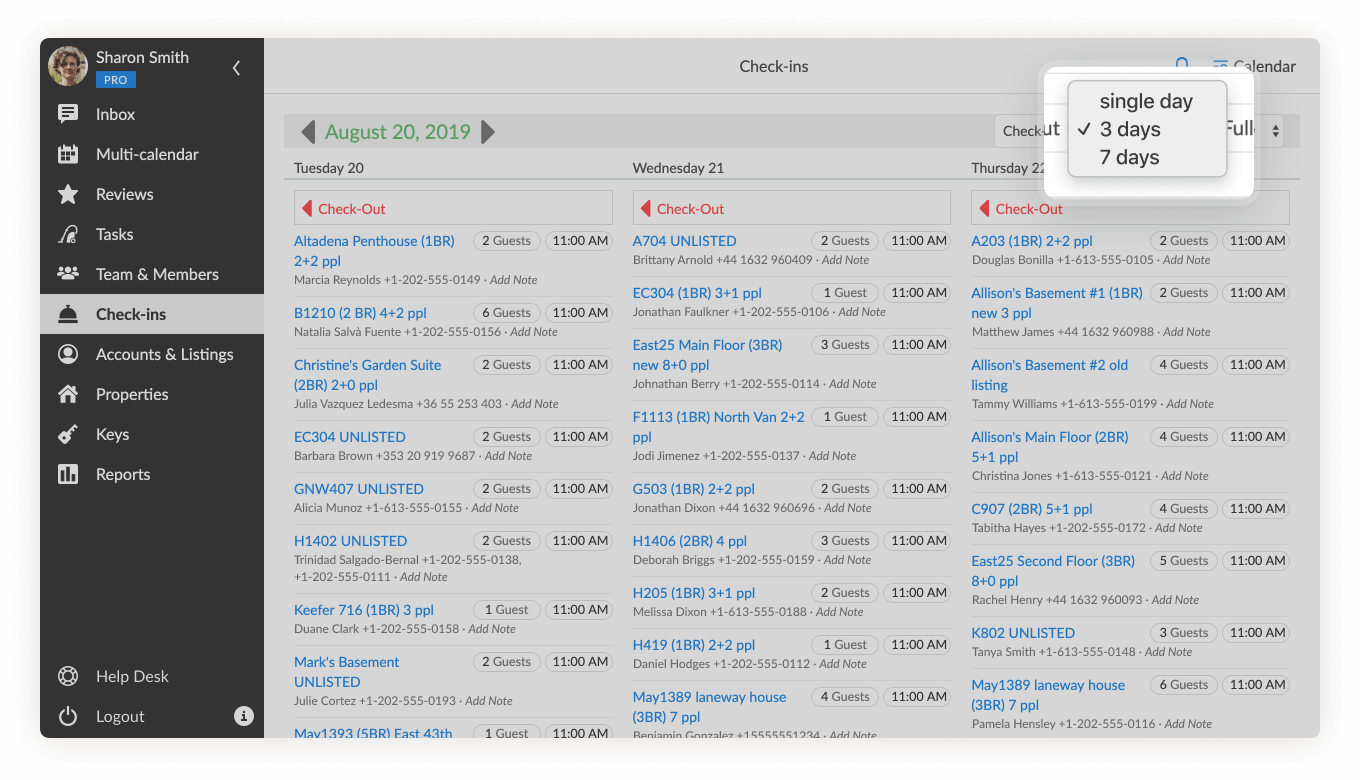Open Inbox via its chat icon
Image resolution: width=1360 pixels, height=780 pixels.
(68, 114)
